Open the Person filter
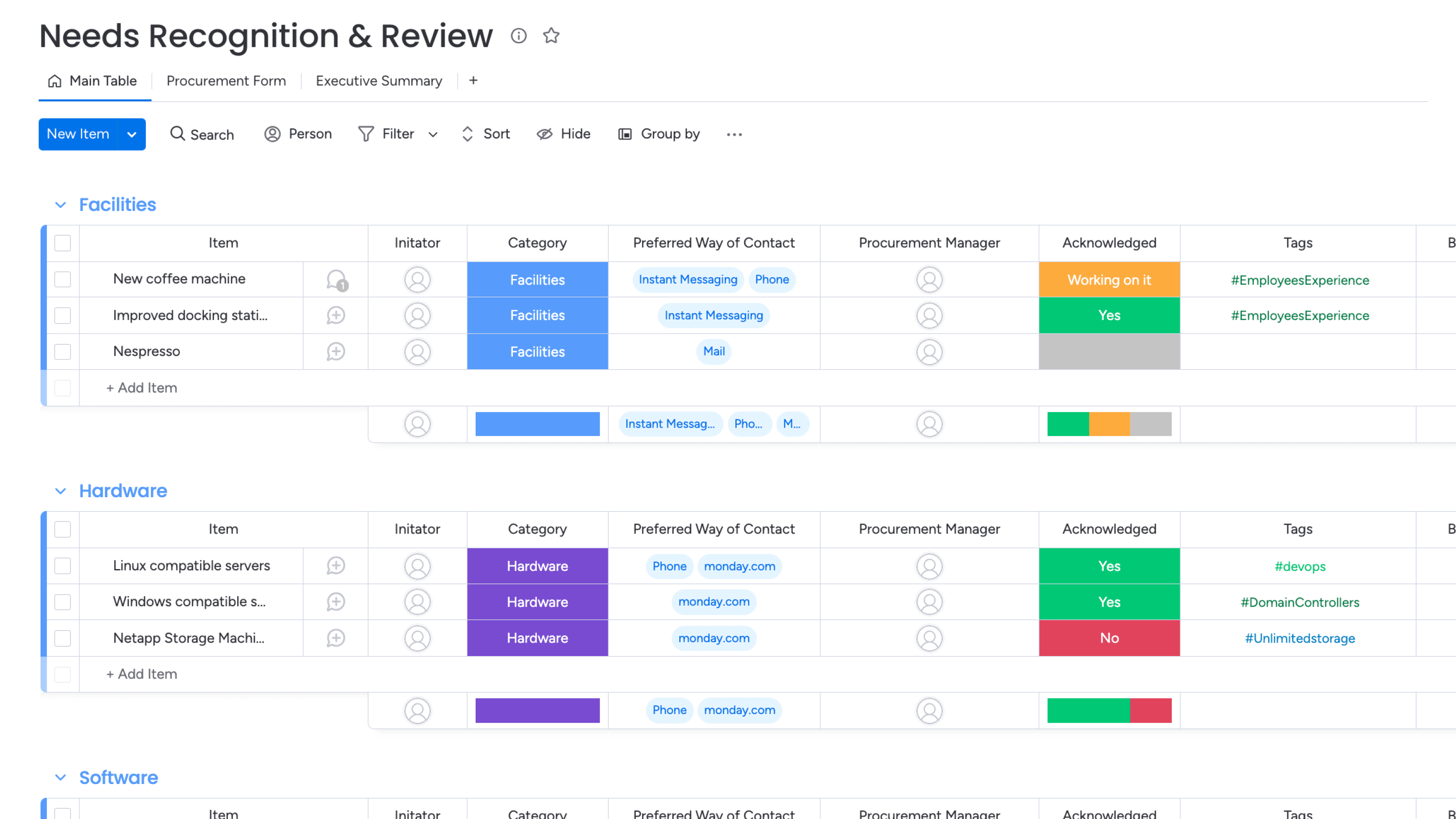Image resolution: width=1456 pixels, height=819 pixels. pyautogui.click(x=298, y=134)
